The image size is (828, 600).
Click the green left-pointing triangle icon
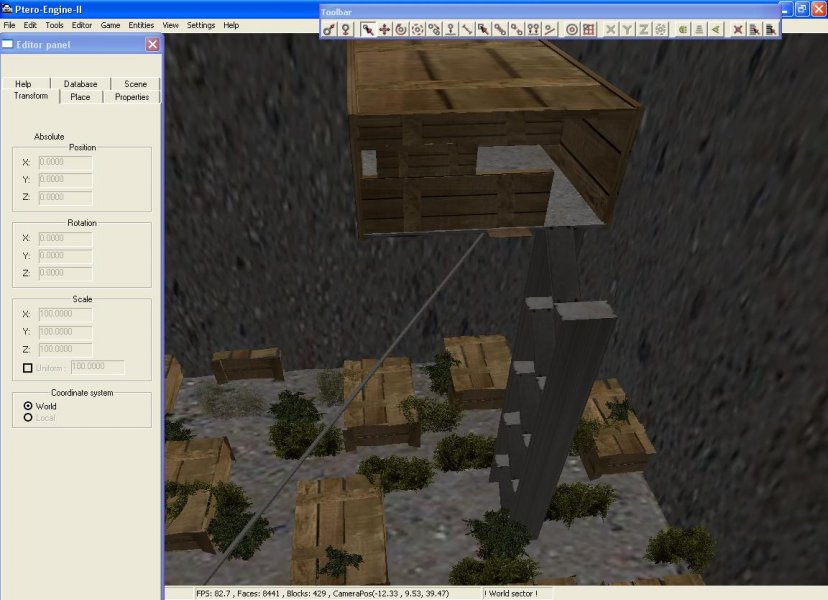[x=716, y=30]
